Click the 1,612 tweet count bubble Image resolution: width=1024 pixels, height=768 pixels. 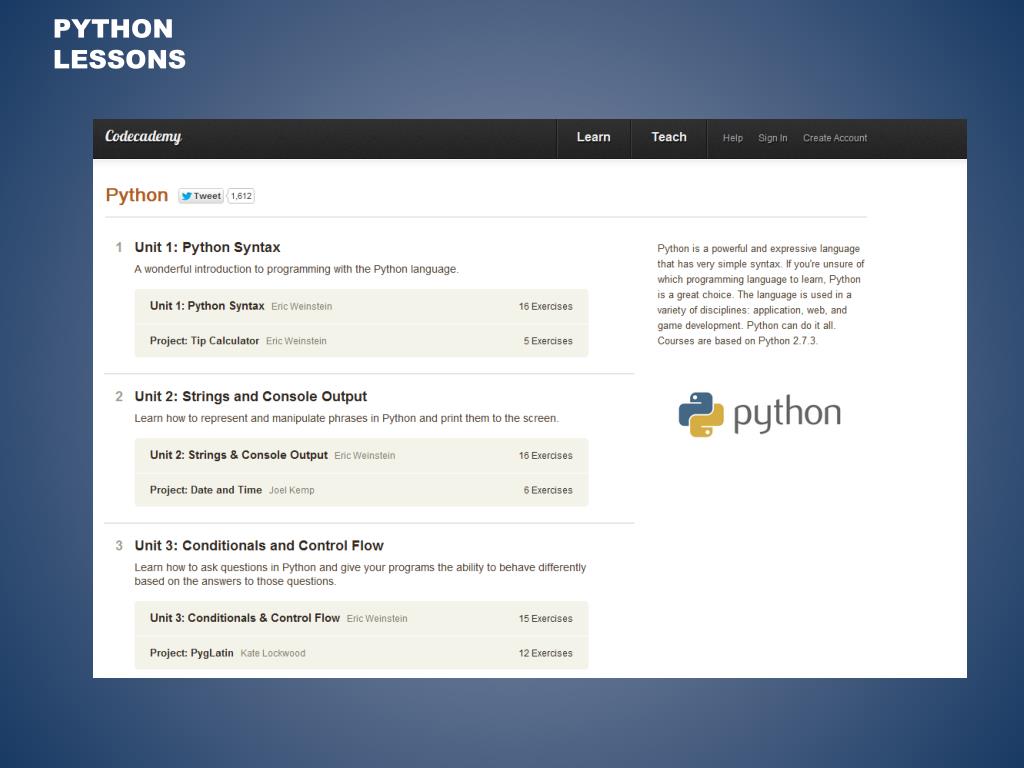(x=241, y=196)
